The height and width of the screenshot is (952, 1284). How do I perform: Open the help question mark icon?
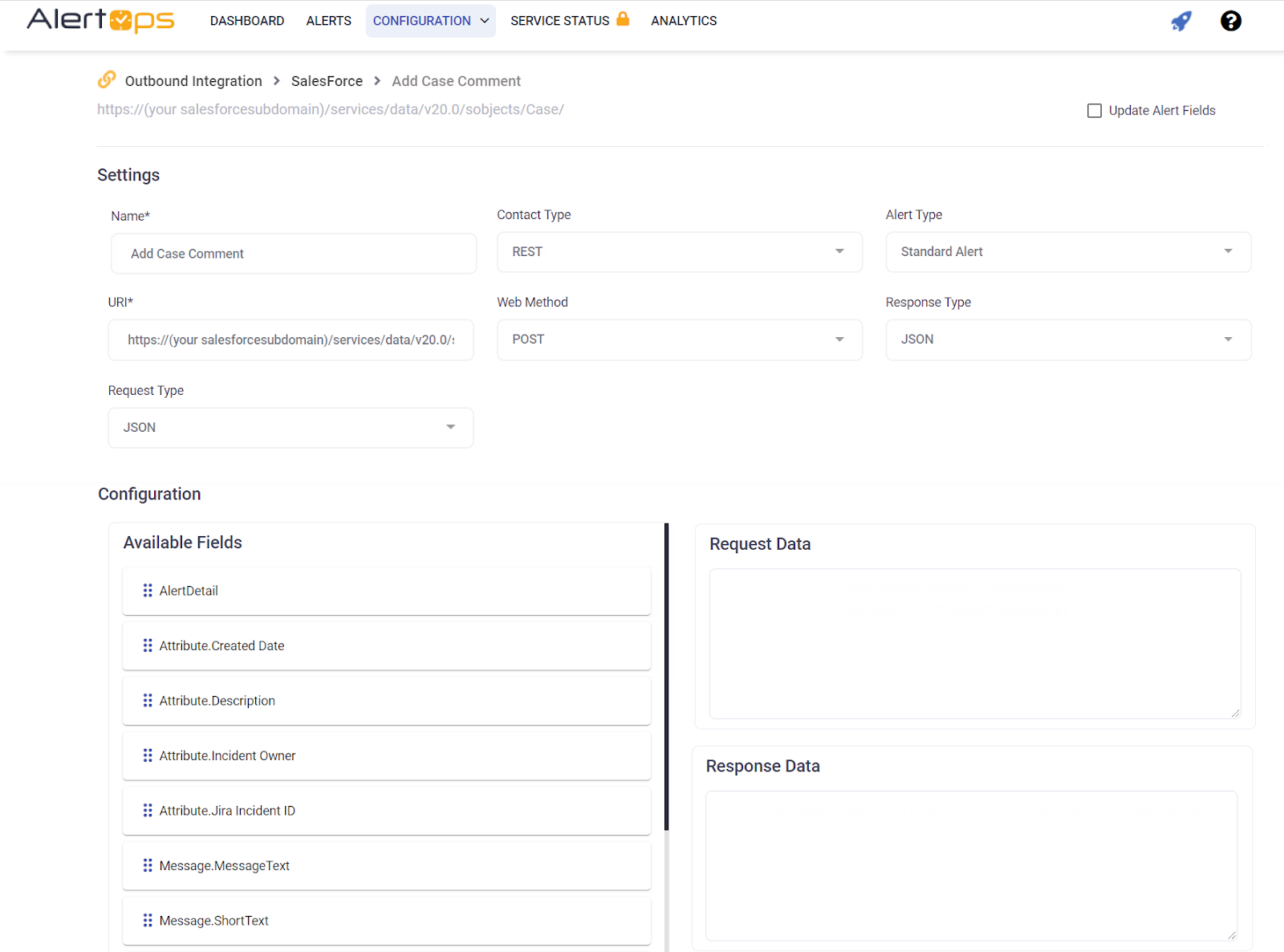(x=1230, y=21)
